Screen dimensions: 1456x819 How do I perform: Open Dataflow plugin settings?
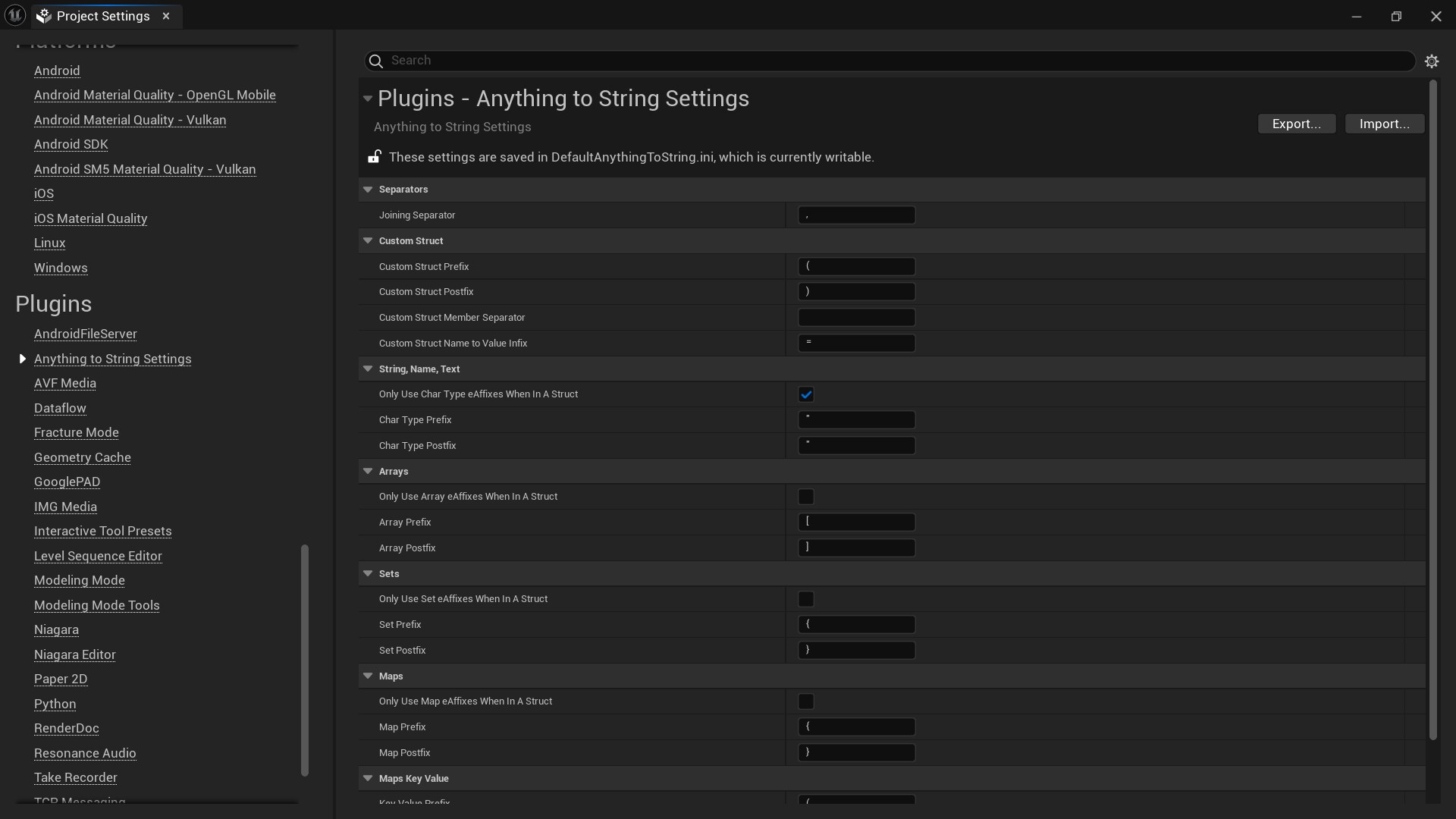coord(60,408)
